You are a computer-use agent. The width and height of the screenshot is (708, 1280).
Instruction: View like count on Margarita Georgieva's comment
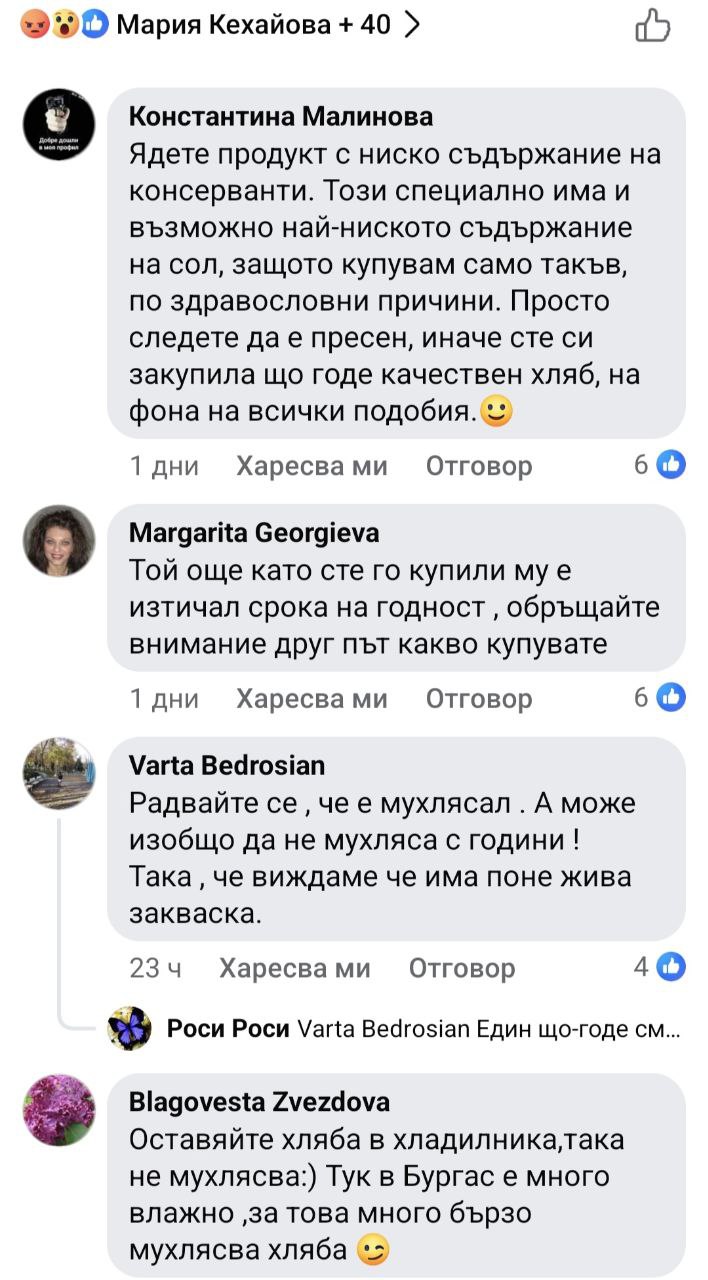659,698
